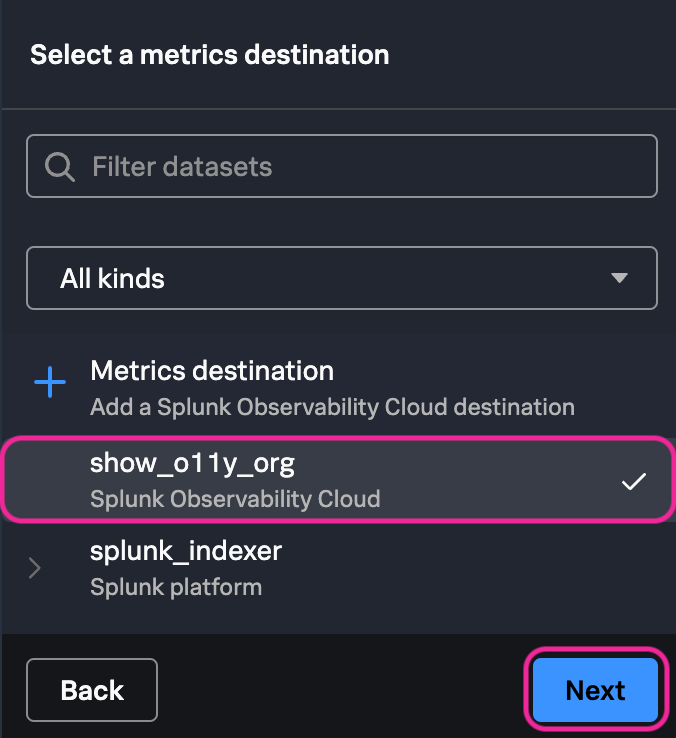Click the Splunk platform subtitle
This screenshot has height=738, width=676.
pos(176,587)
